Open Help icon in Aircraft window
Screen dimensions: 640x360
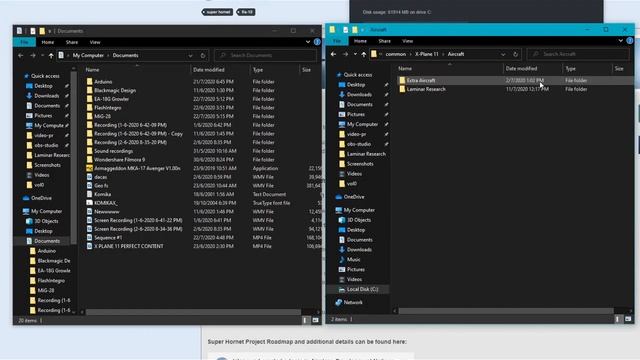coord(630,41)
